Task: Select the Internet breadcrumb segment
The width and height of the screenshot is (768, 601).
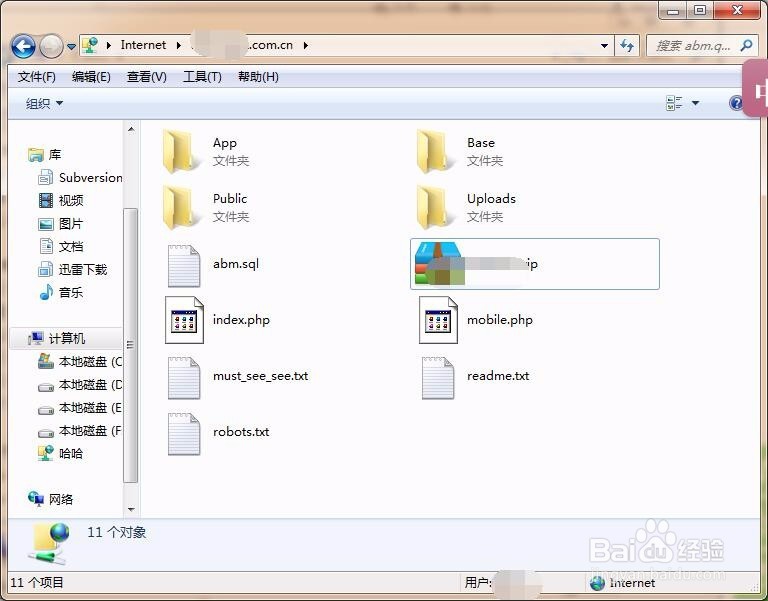Action: [x=143, y=45]
